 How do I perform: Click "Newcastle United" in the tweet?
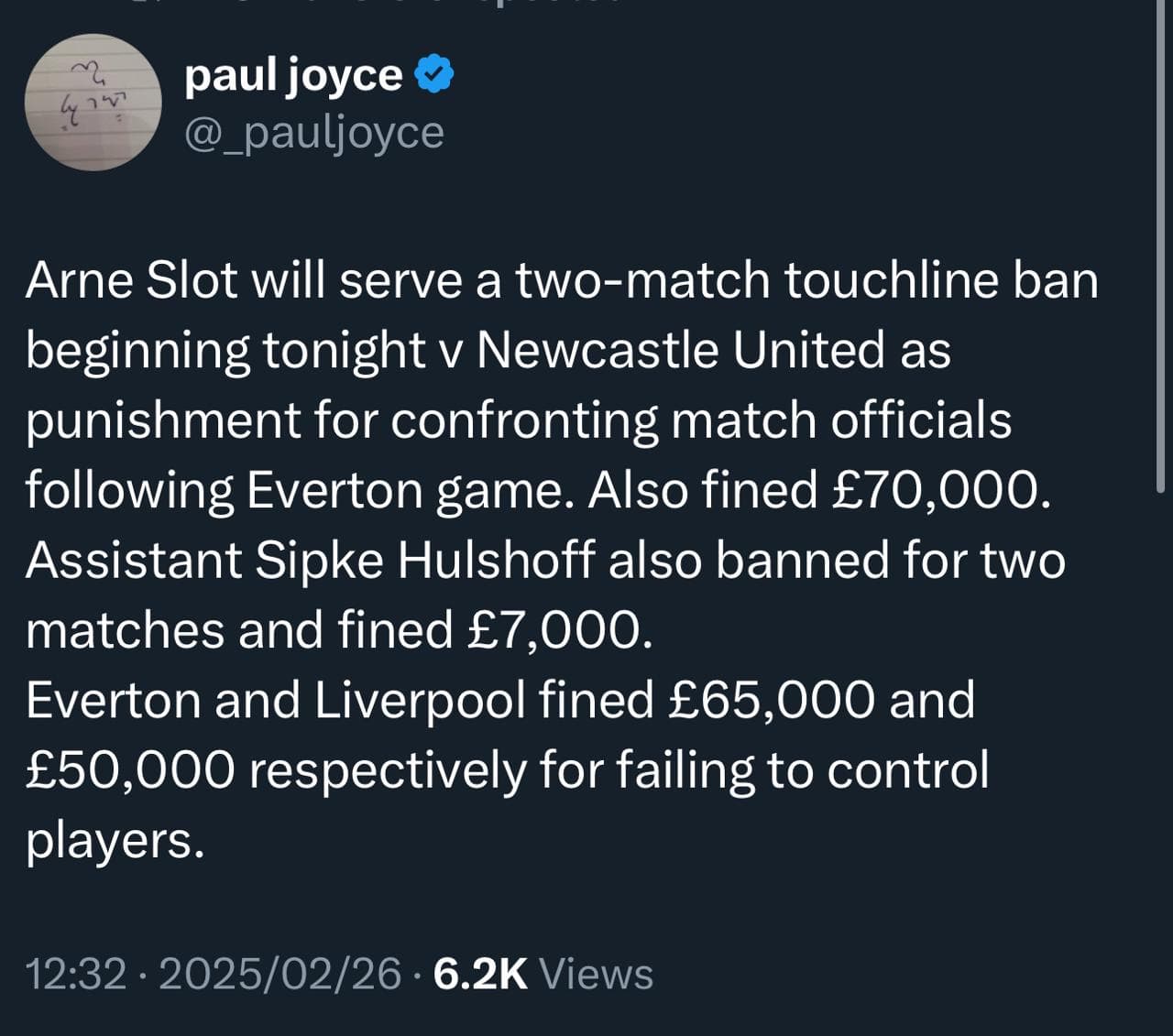click(x=681, y=350)
